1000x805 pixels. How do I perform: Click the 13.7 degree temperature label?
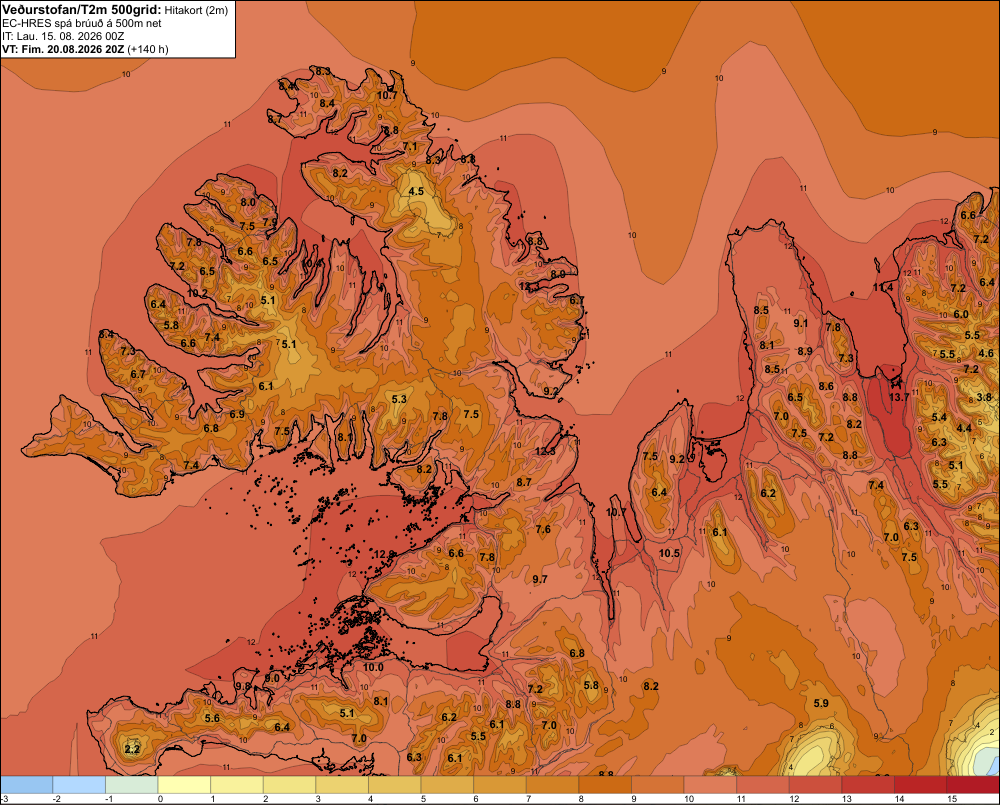899,397
